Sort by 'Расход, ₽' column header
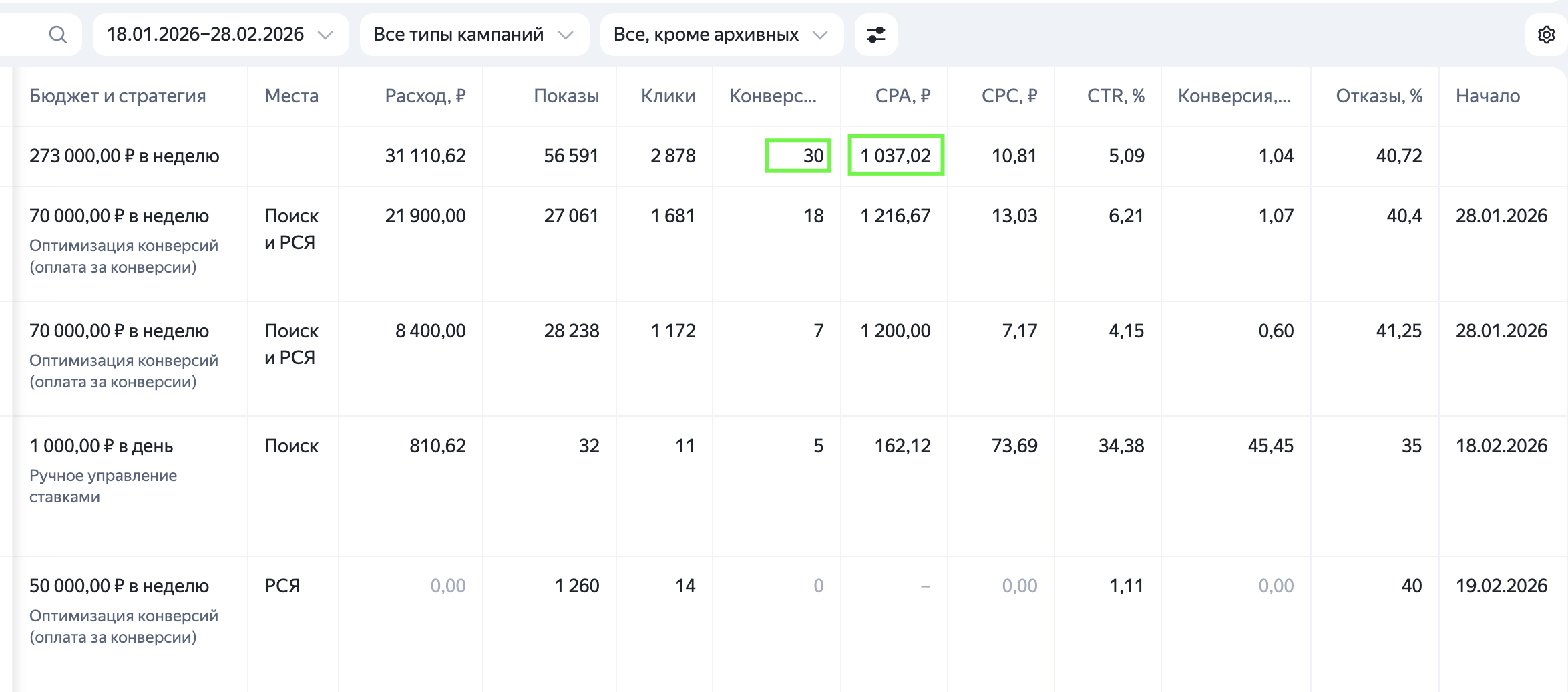Screen dimensions: 1568x692 coord(425,96)
